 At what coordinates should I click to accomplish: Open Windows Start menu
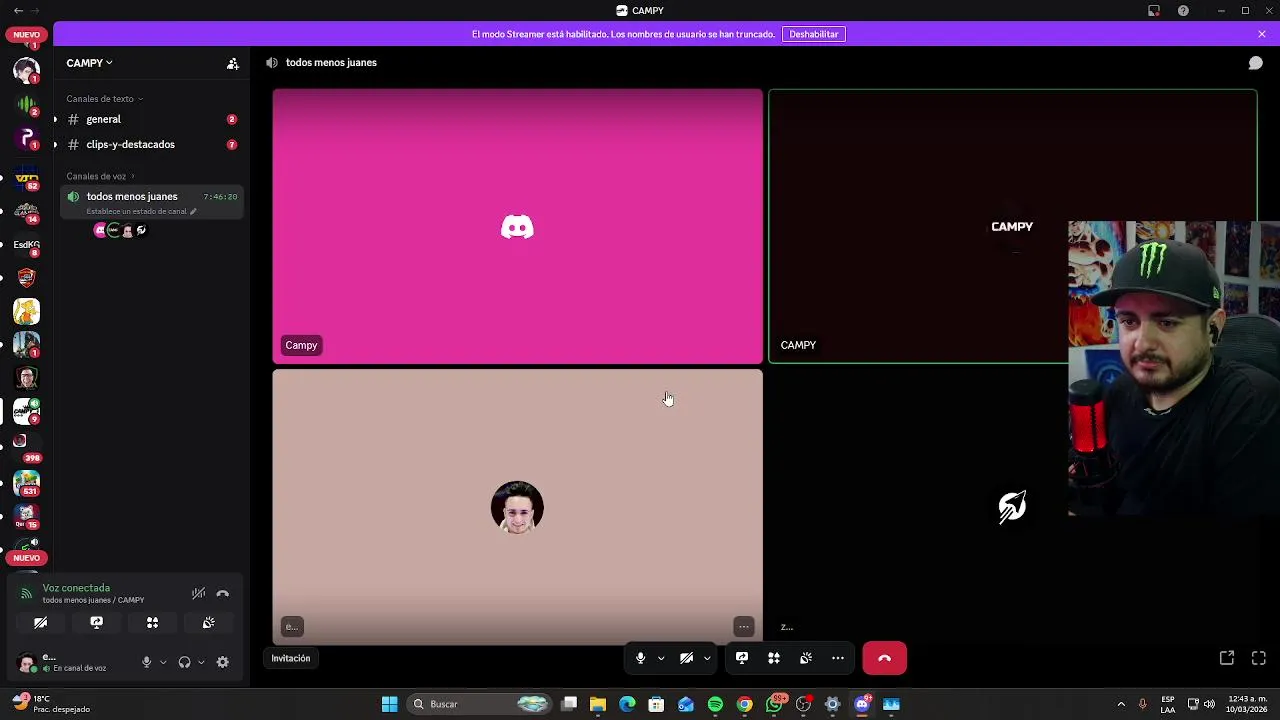coord(389,704)
